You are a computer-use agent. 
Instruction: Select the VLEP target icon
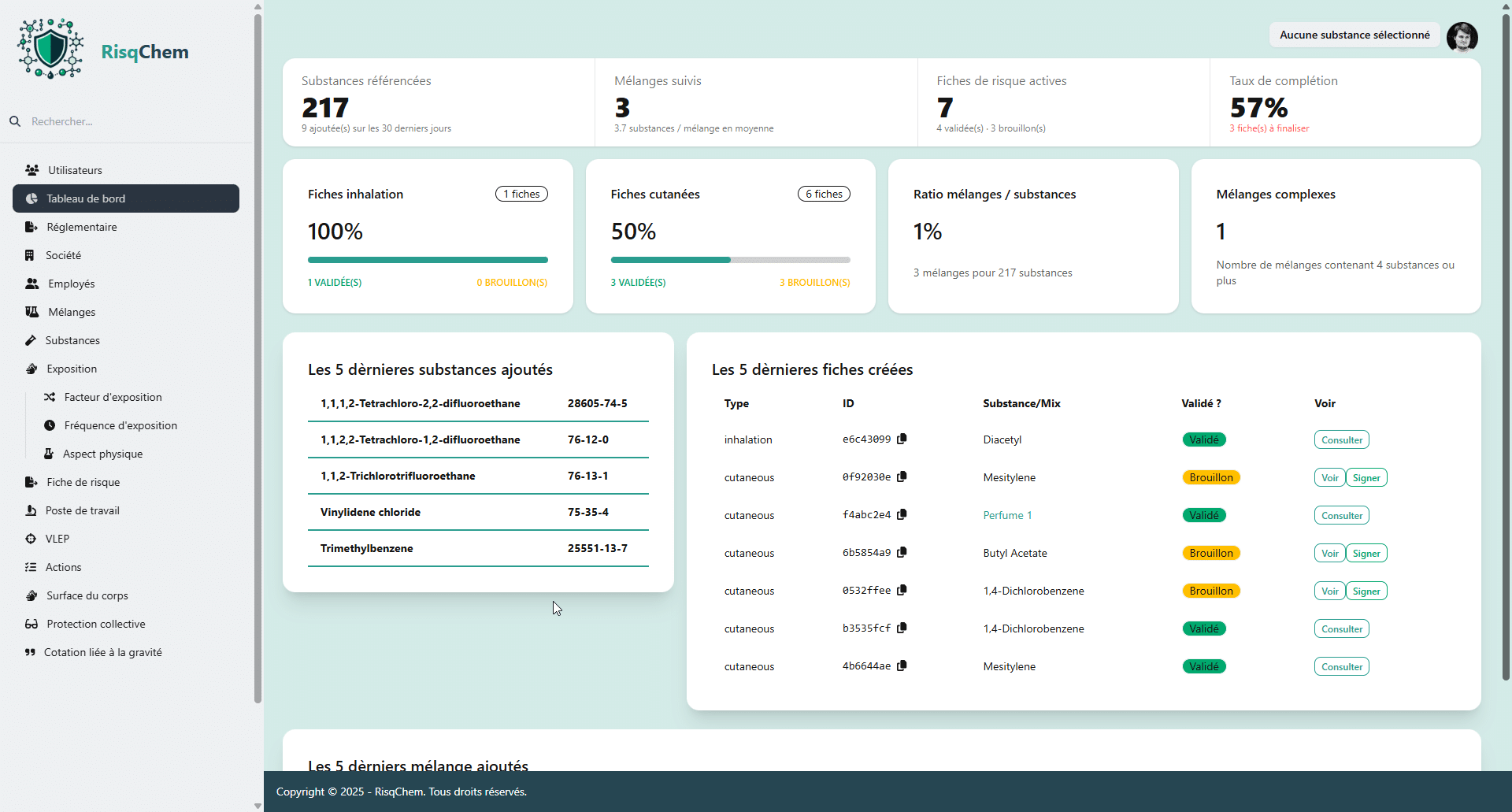(31, 539)
